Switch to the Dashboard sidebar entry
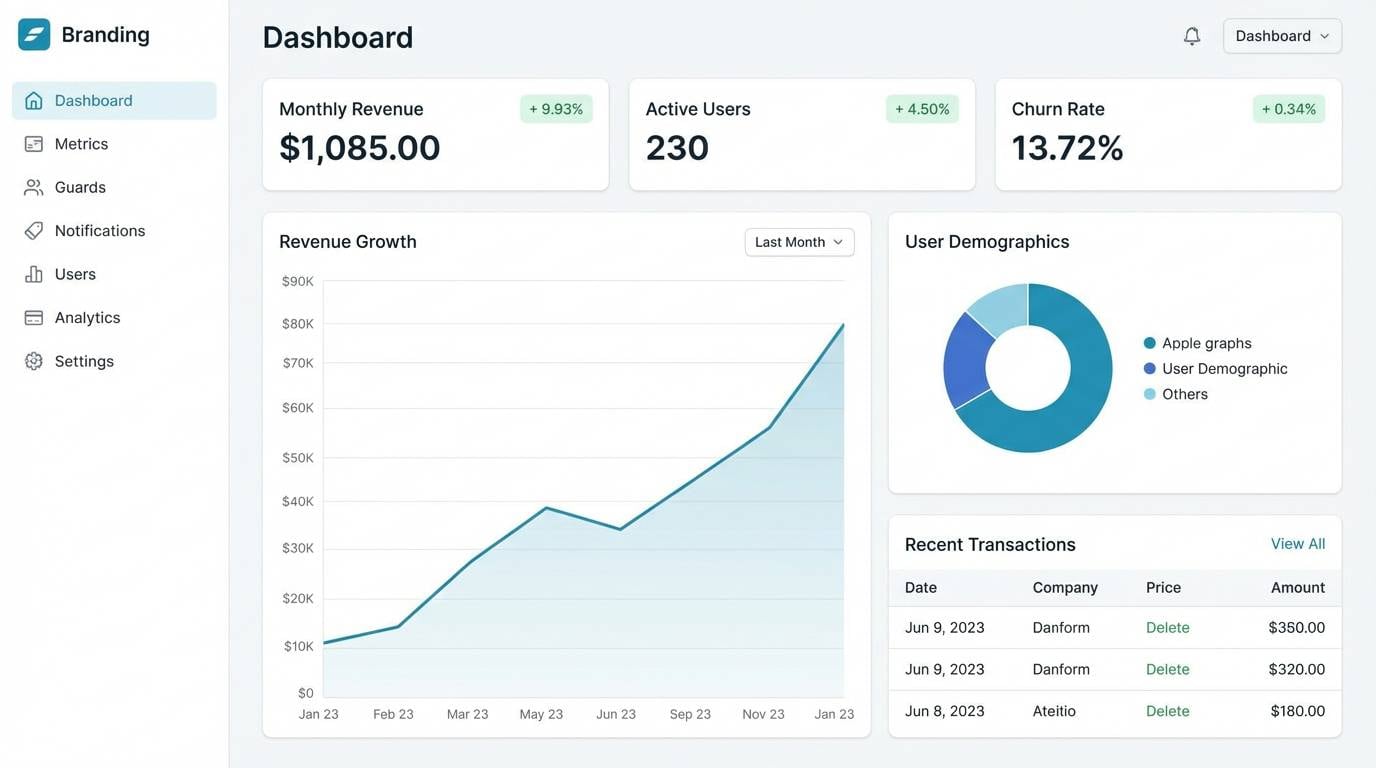This screenshot has height=768, width=1376. [x=93, y=99]
